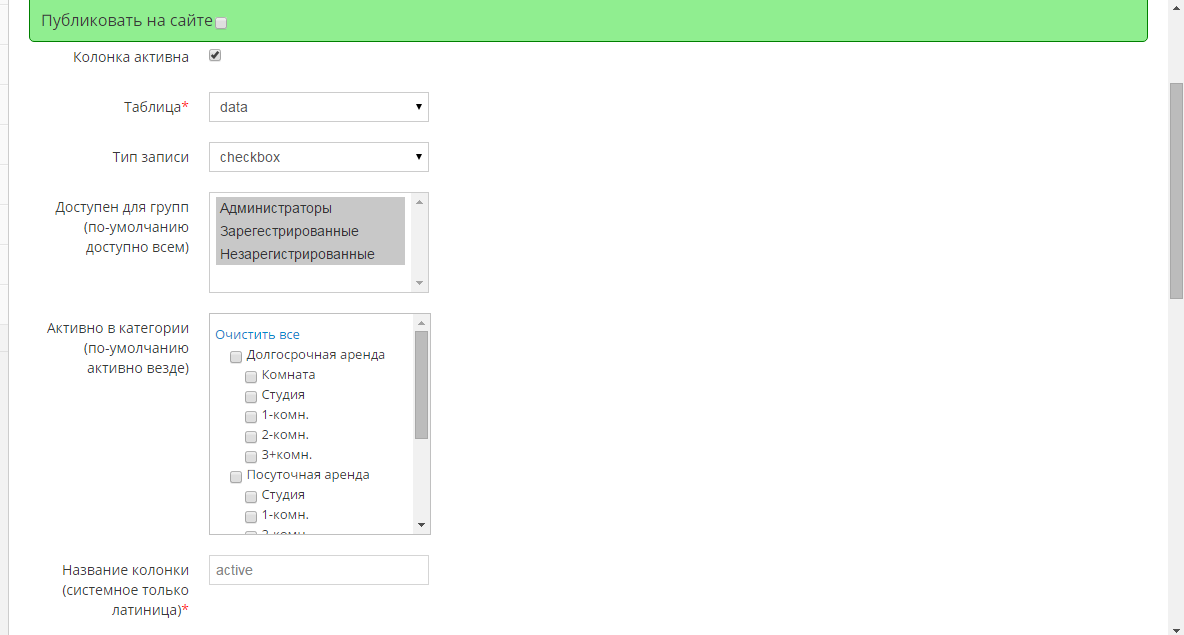Click the category list scrollbar thumb
Image resolution: width=1184 pixels, height=635 pixels.
click(x=421, y=385)
